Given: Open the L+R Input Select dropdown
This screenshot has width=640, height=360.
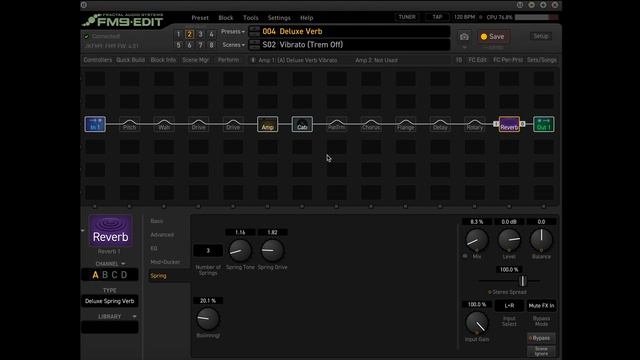Looking at the screenshot, I should tap(509, 305).
